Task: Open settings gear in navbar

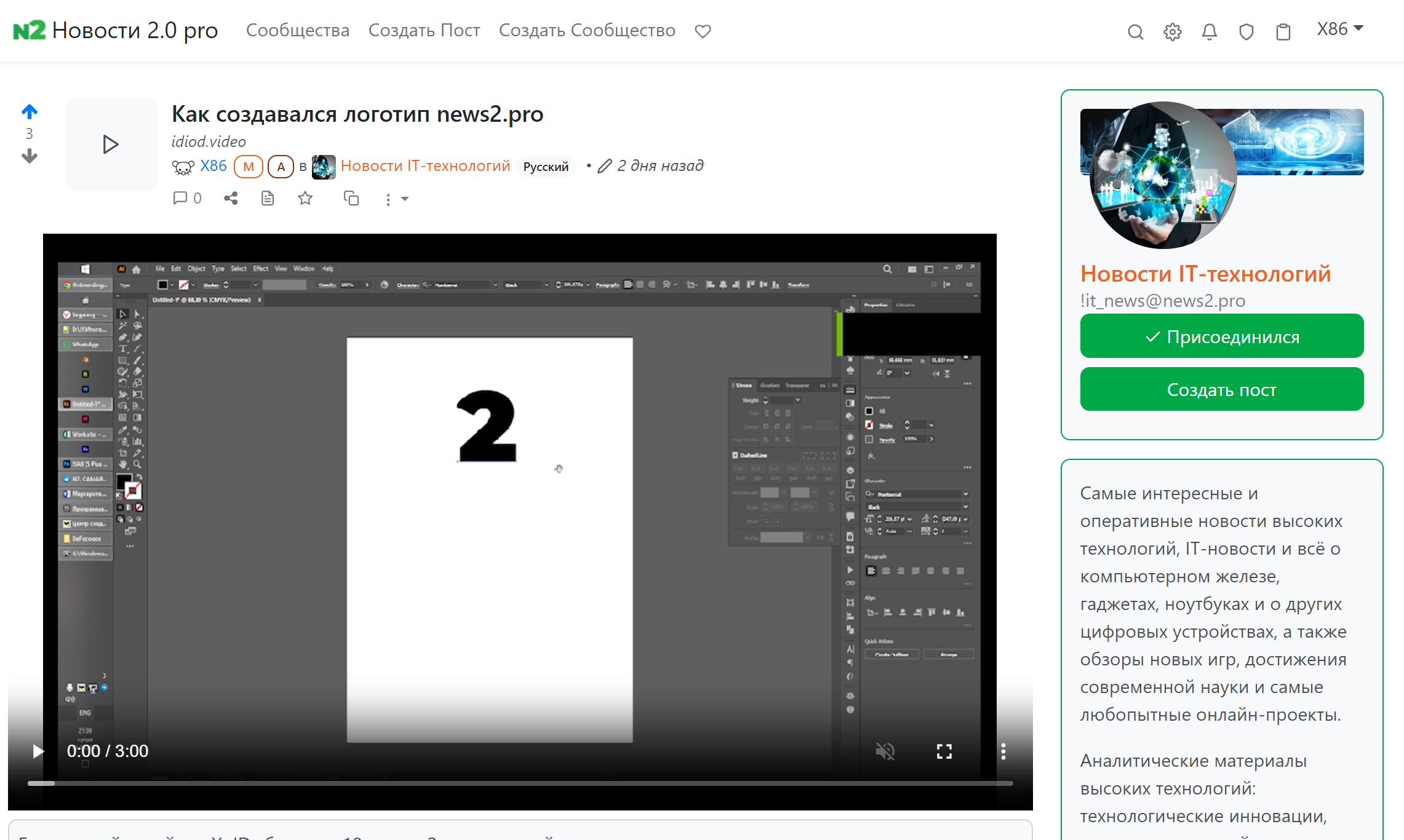Action: [x=1172, y=31]
